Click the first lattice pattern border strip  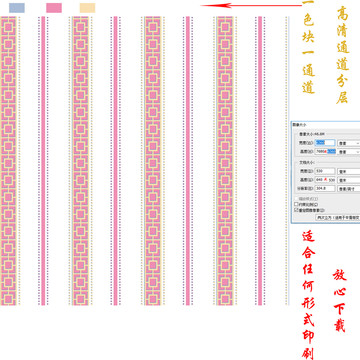[x=8, y=161]
